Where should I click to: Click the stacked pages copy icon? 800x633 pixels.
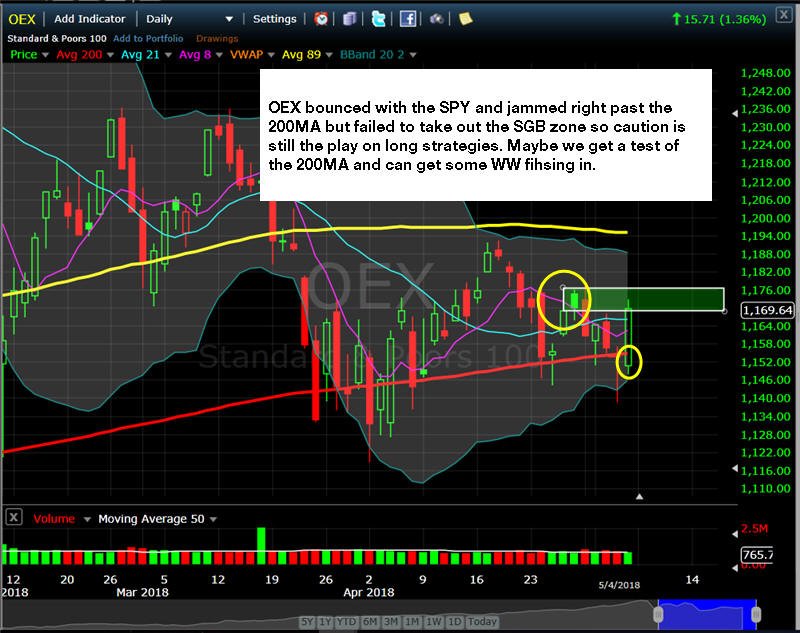click(x=349, y=19)
